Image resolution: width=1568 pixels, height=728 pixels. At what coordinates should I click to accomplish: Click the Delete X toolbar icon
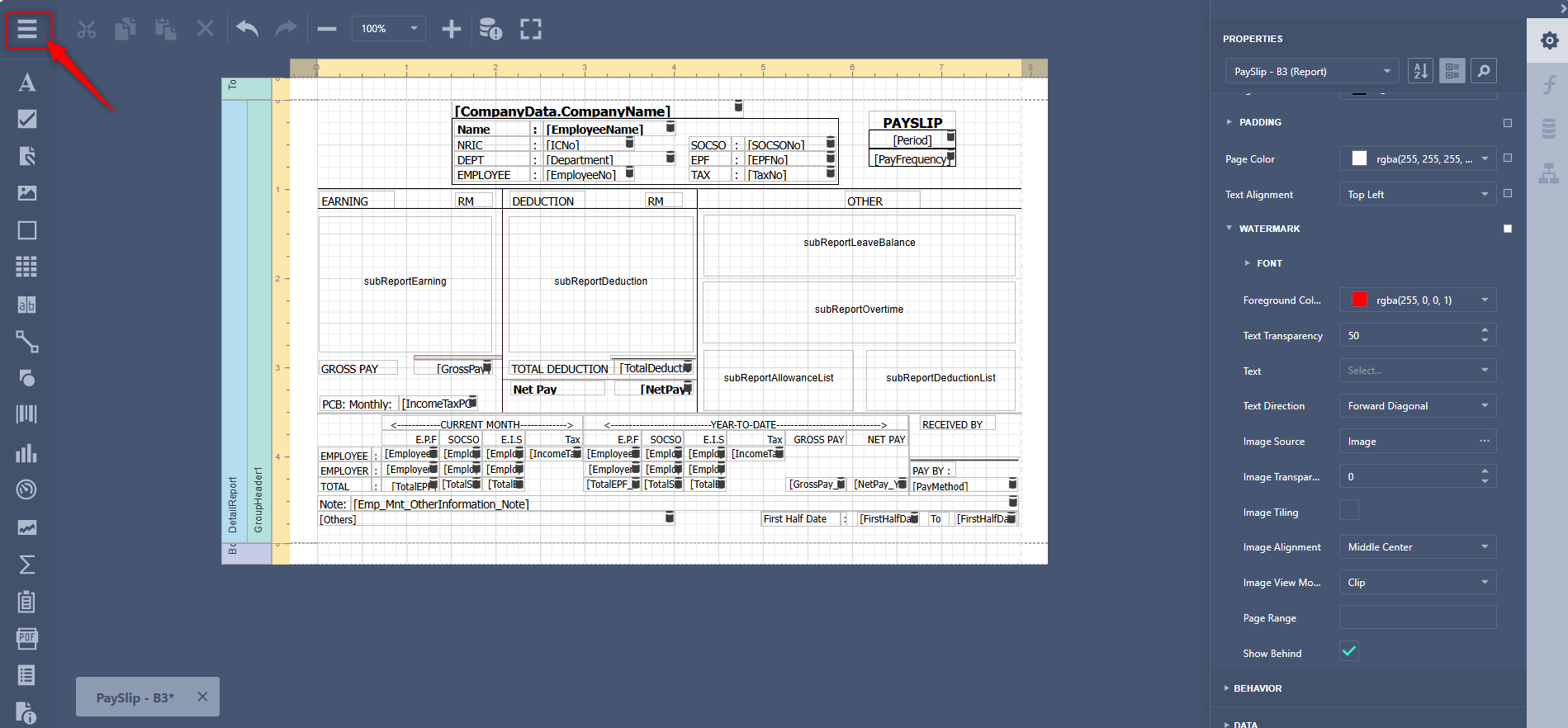pyautogui.click(x=205, y=30)
